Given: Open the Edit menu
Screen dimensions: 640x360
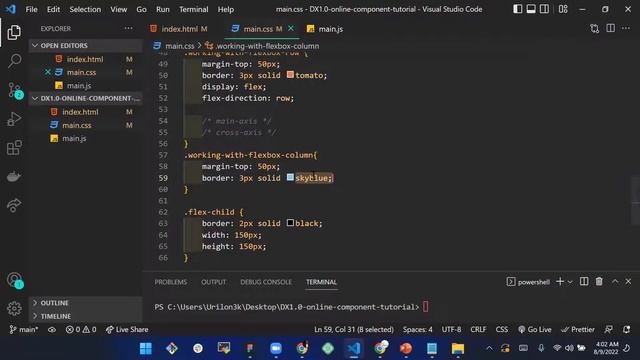Looking at the screenshot, I should coord(53,9).
